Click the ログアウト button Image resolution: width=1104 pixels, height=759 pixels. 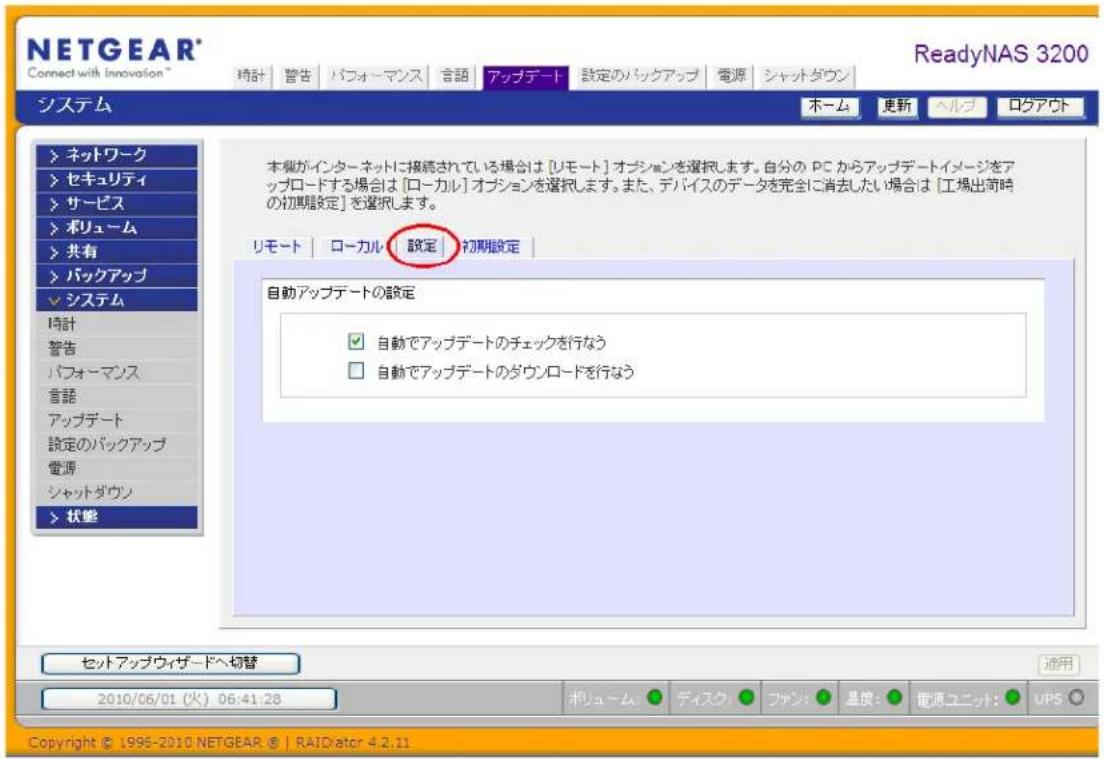[1040, 106]
